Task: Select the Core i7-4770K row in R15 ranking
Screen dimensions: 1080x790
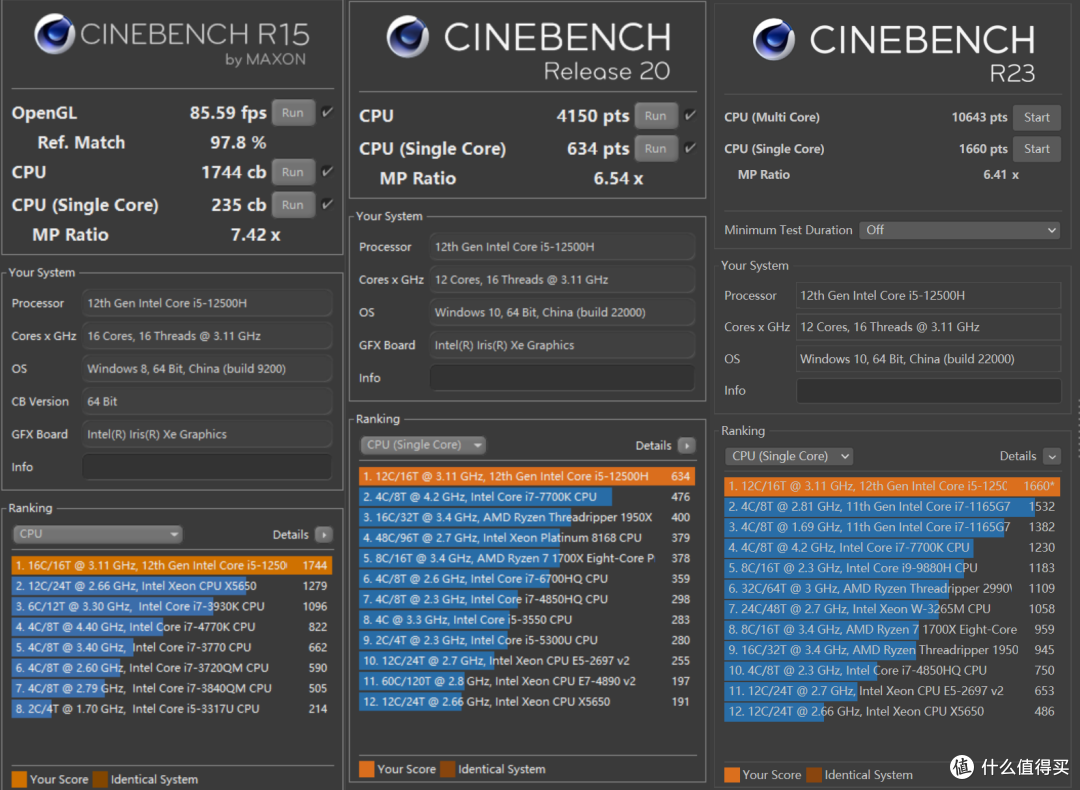Action: coord(172,627)
